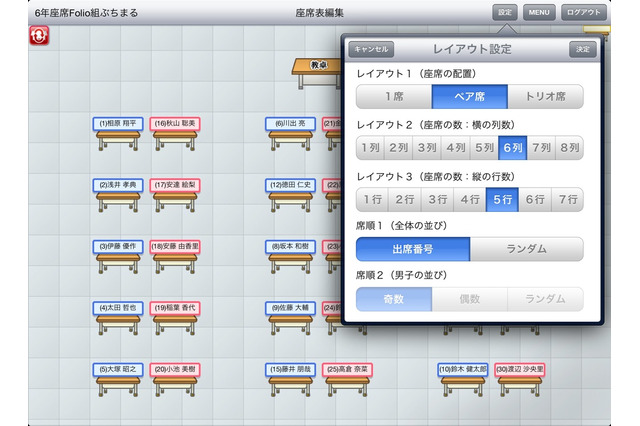The height and width of the screenshot is (426, 640).
Task: Cancel with the キャンセル button
Action: point(371,49)
